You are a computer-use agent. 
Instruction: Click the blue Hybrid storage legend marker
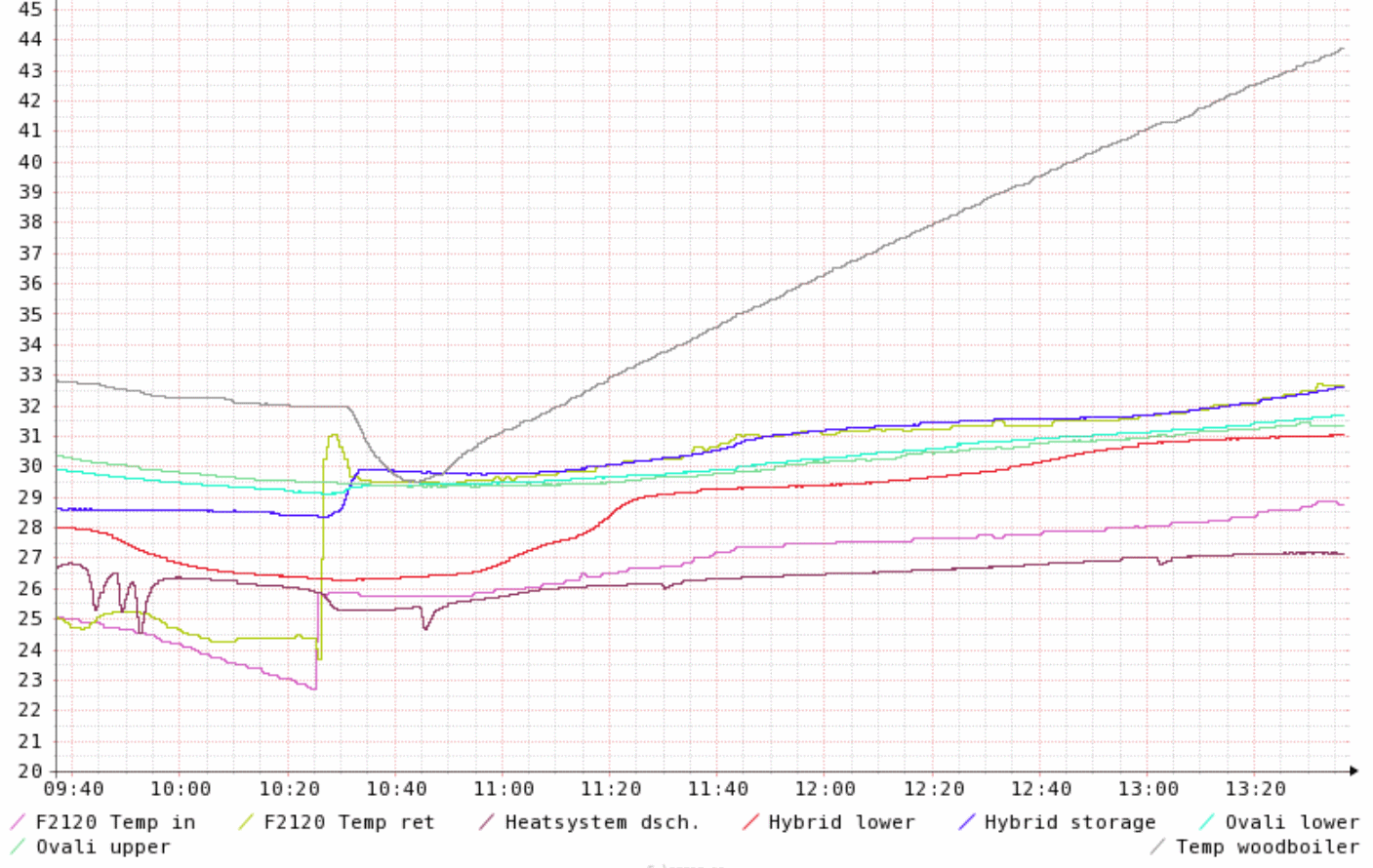(966, 822)
